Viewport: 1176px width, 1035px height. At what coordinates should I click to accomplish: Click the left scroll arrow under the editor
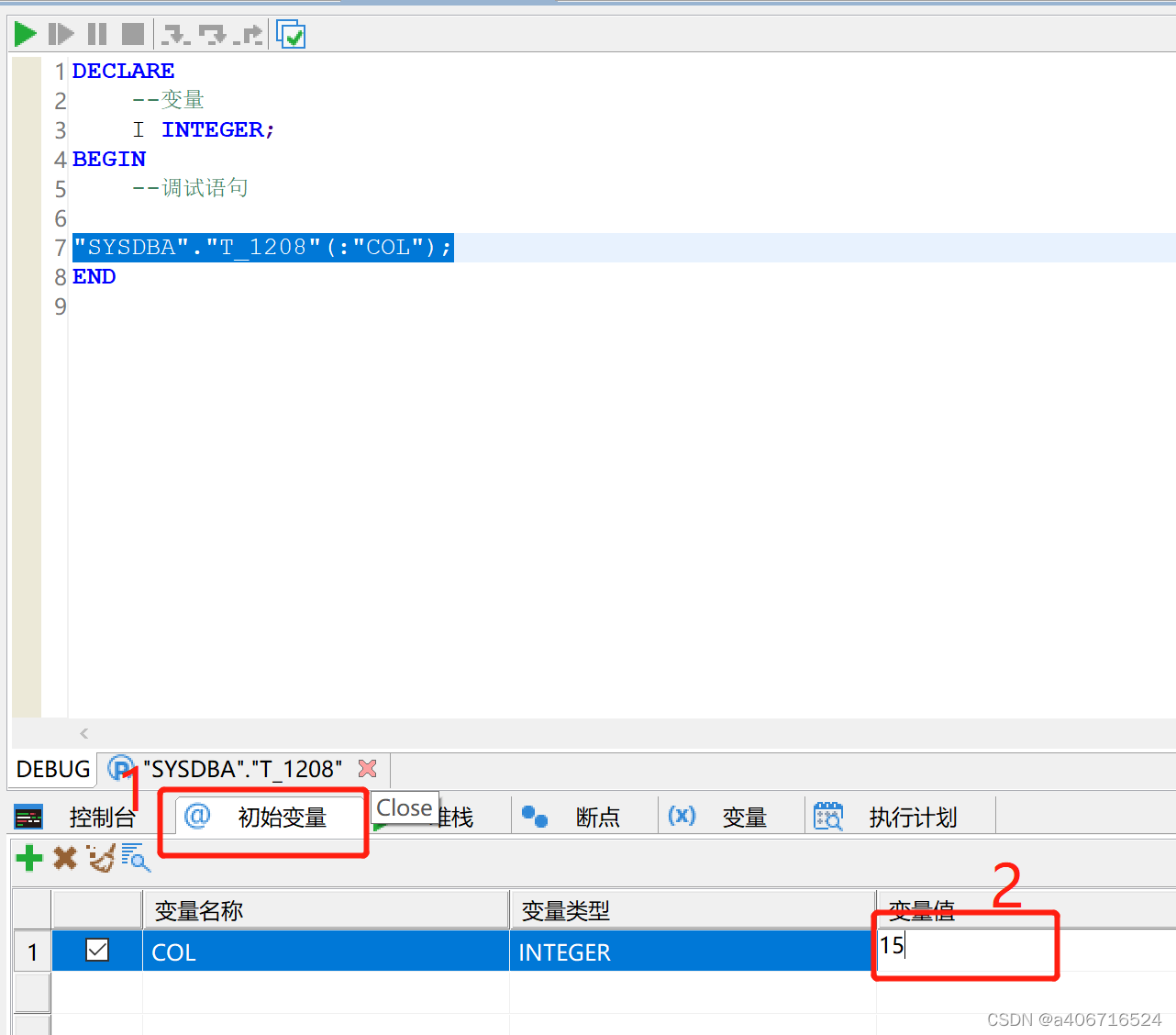pyautogui.click(x=84, y=733)
